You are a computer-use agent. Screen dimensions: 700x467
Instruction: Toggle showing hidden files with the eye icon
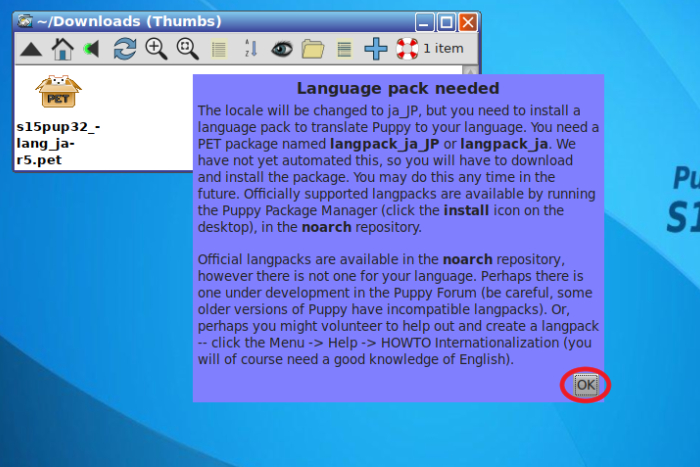click(282, 49)
